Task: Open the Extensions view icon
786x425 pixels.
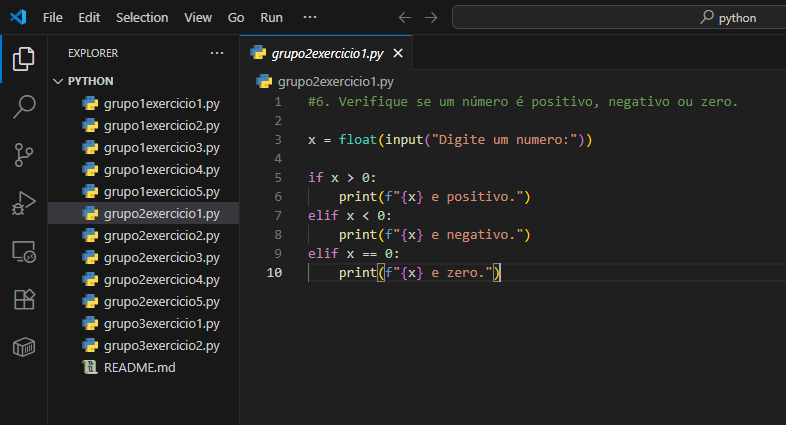Action: tap(24, 299)
